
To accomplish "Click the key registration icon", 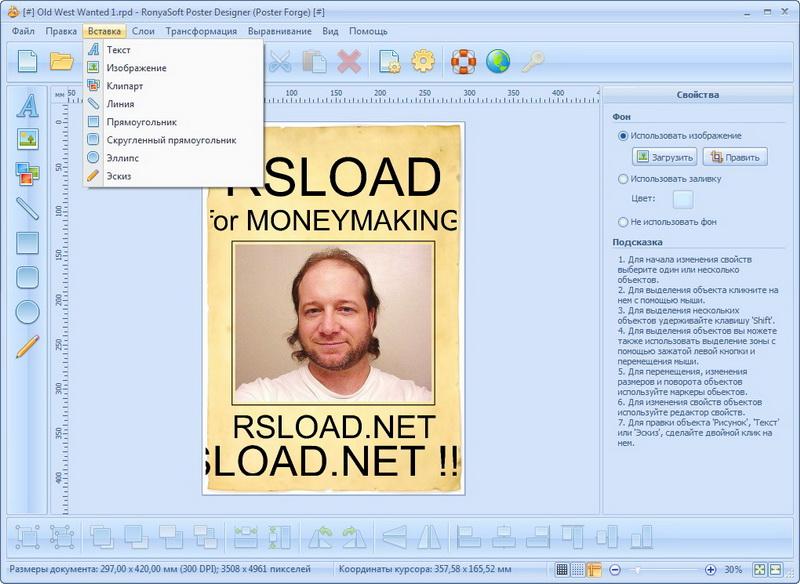I will pos(533,61).
